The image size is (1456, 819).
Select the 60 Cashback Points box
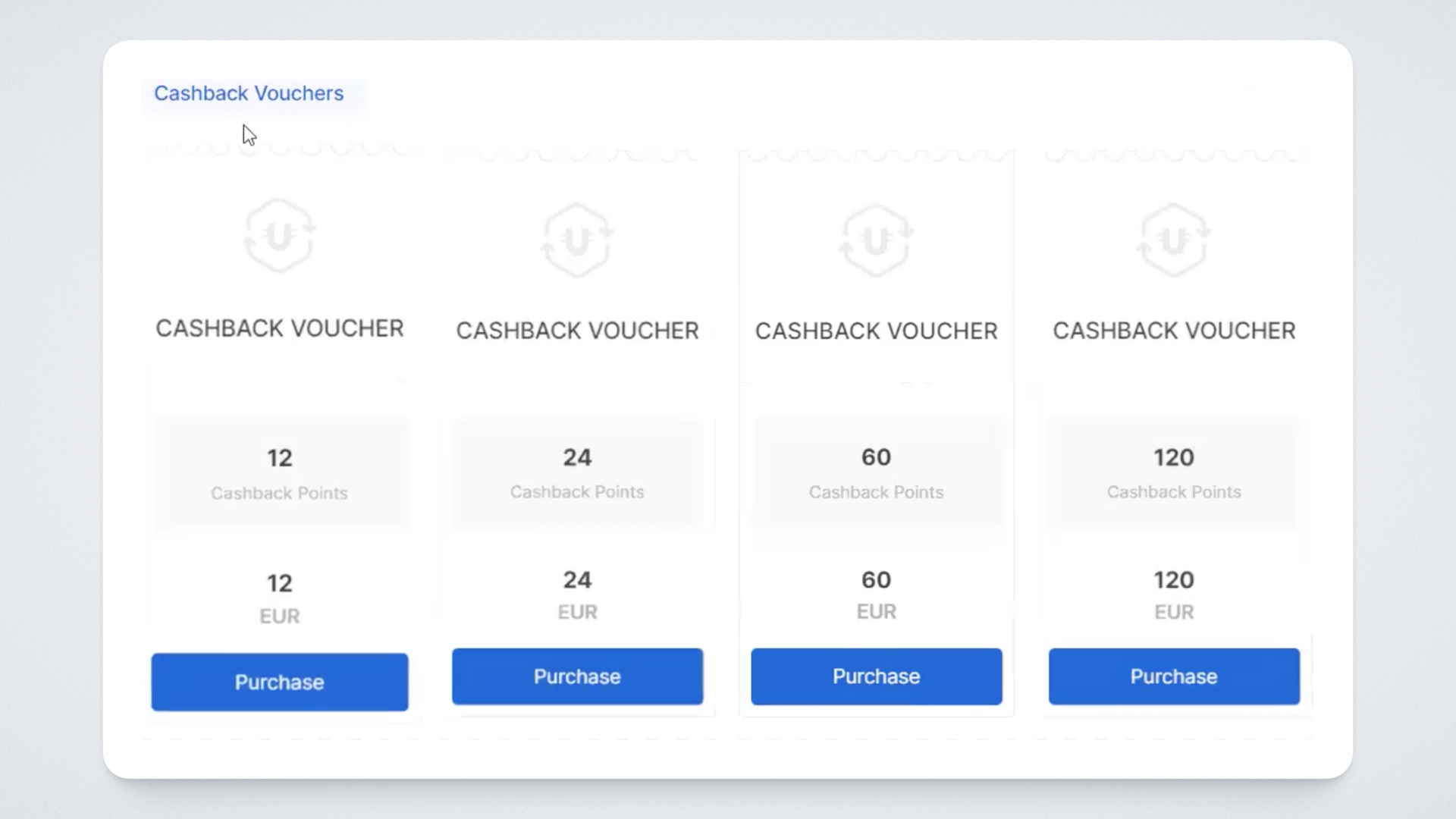click(876, 473)
